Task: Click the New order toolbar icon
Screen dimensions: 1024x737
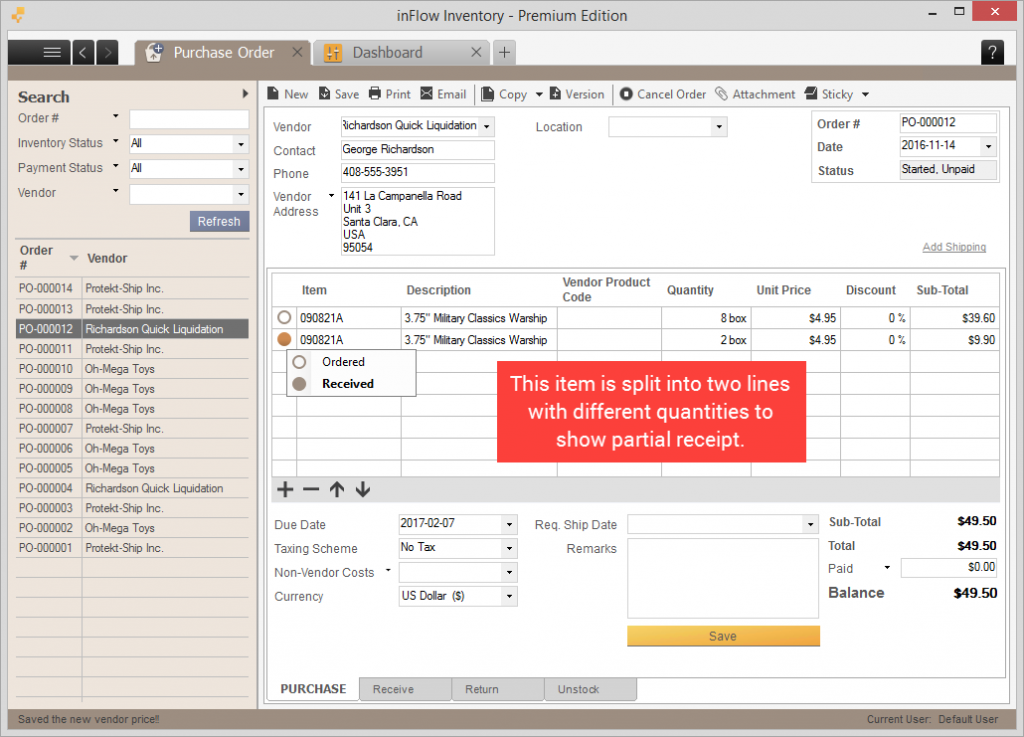Action: (274, 94)
